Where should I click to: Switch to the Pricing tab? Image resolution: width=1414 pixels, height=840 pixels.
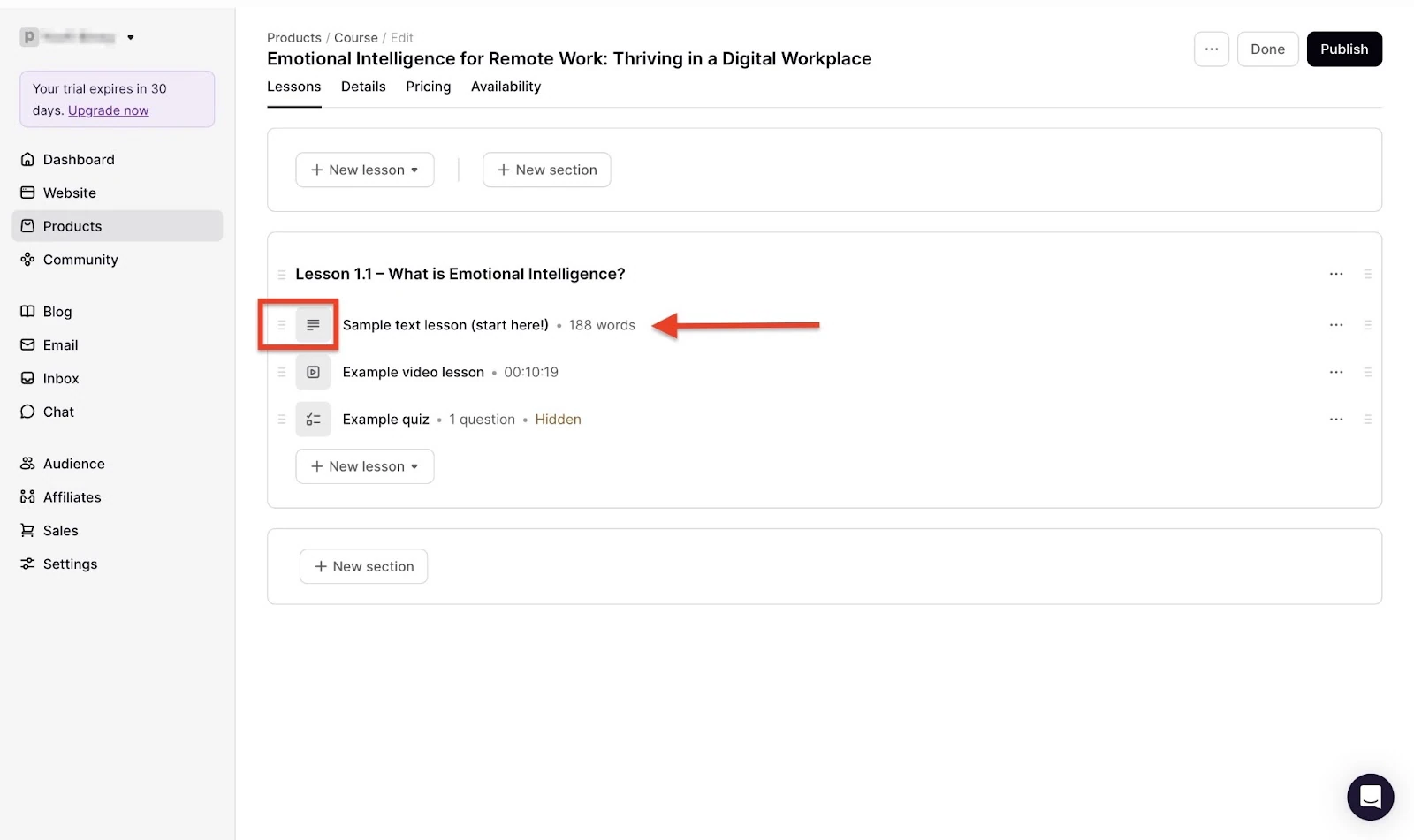(x=429, y=87)
